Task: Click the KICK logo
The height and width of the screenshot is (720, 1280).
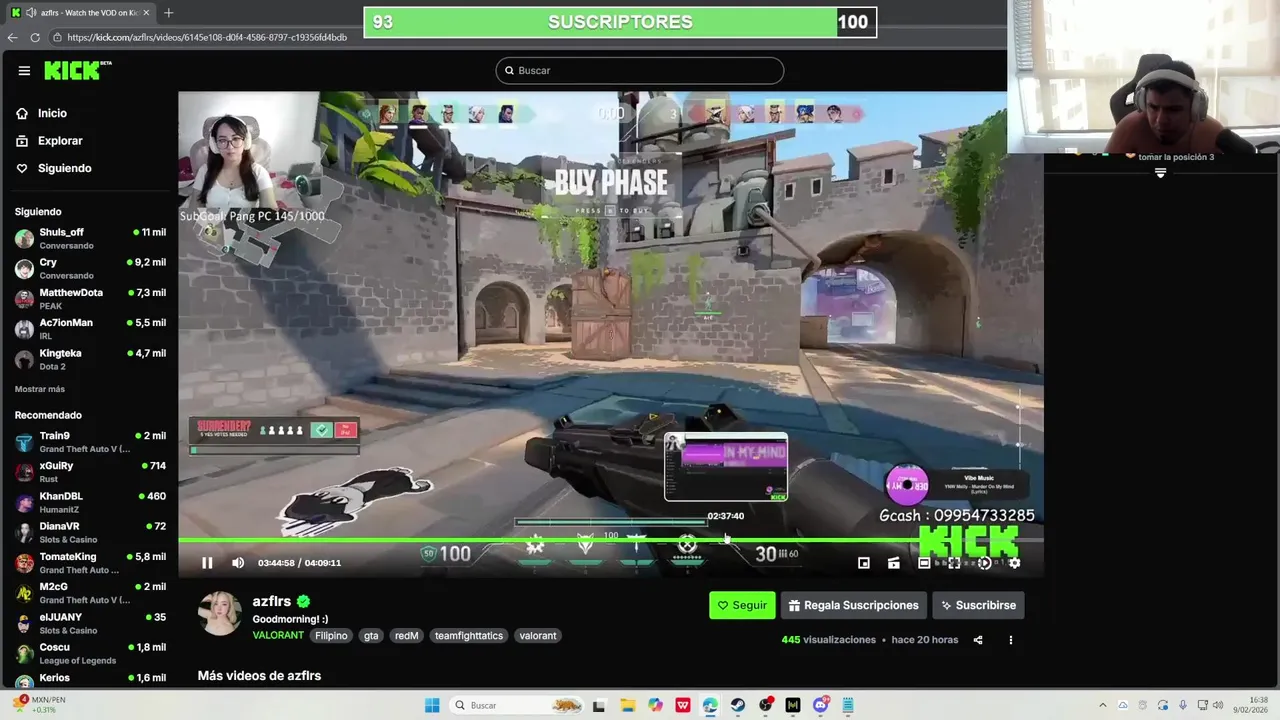Action: click(x=77, y=70)
